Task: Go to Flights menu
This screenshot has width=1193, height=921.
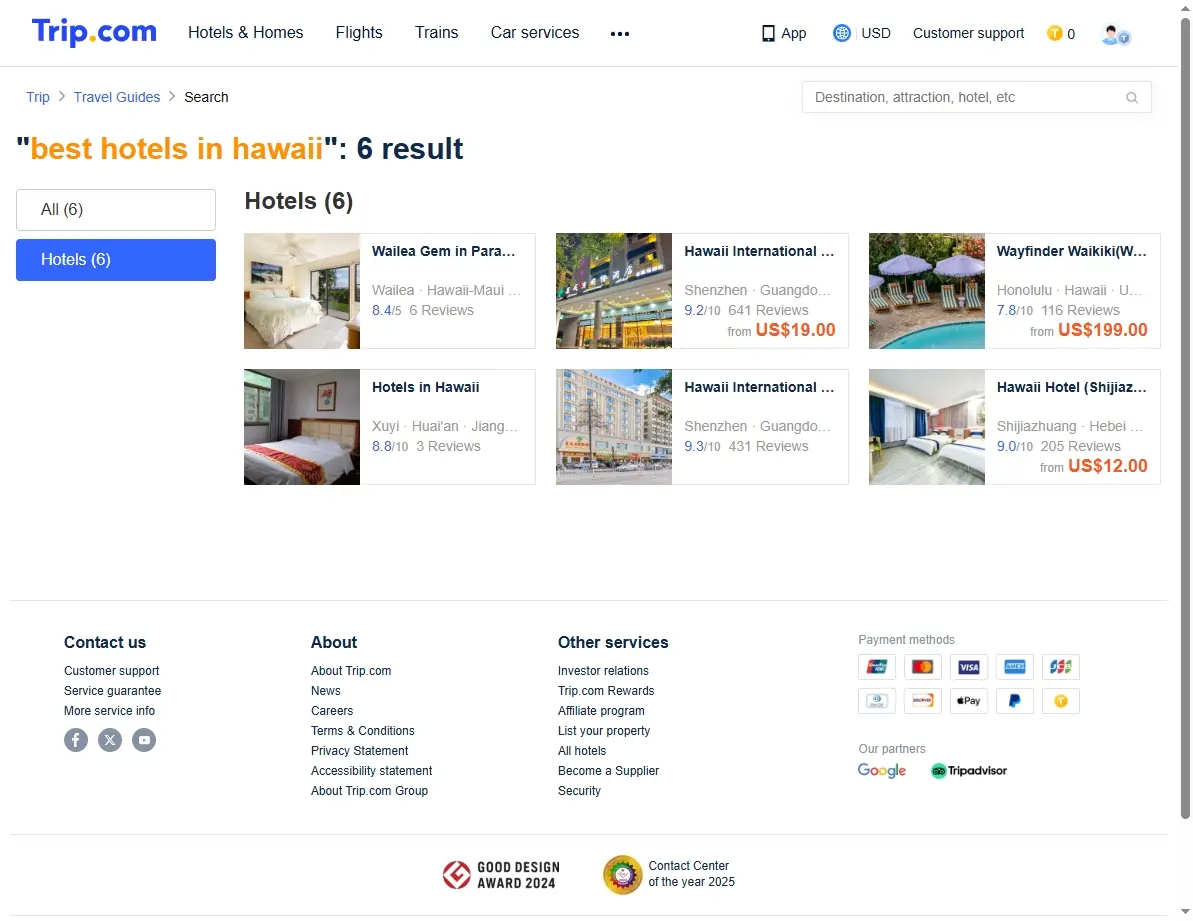Action: [359, 33]
